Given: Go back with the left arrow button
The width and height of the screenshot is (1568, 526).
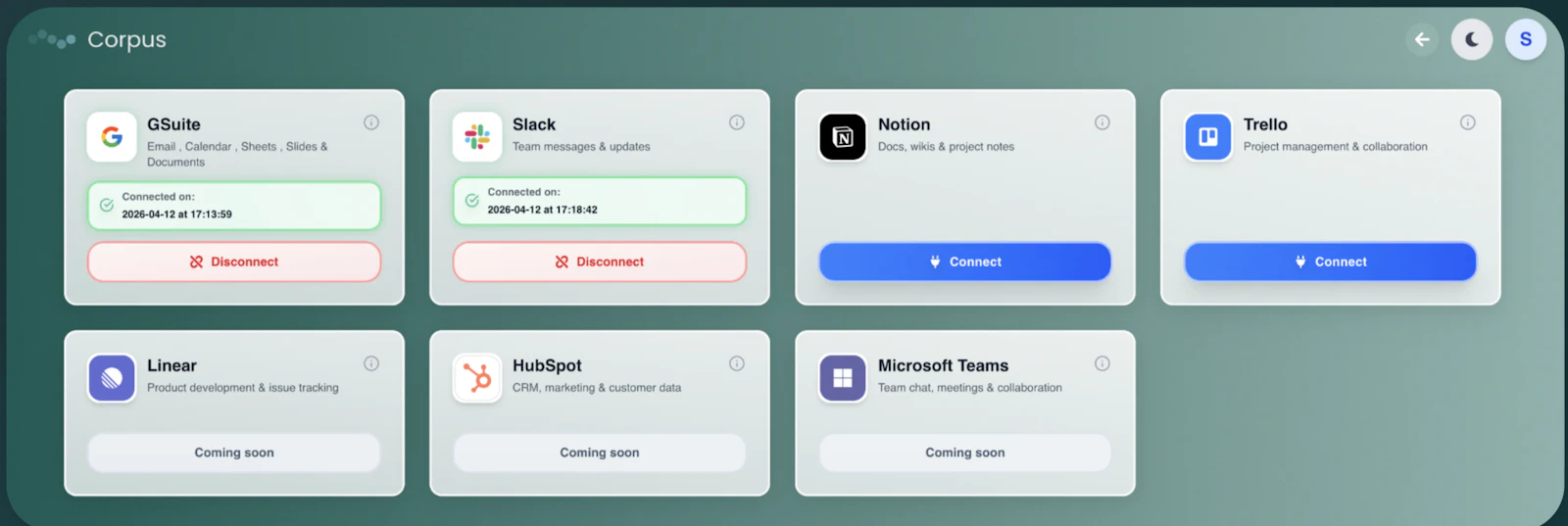Looking at the screenshot, I should [1422, 39].
